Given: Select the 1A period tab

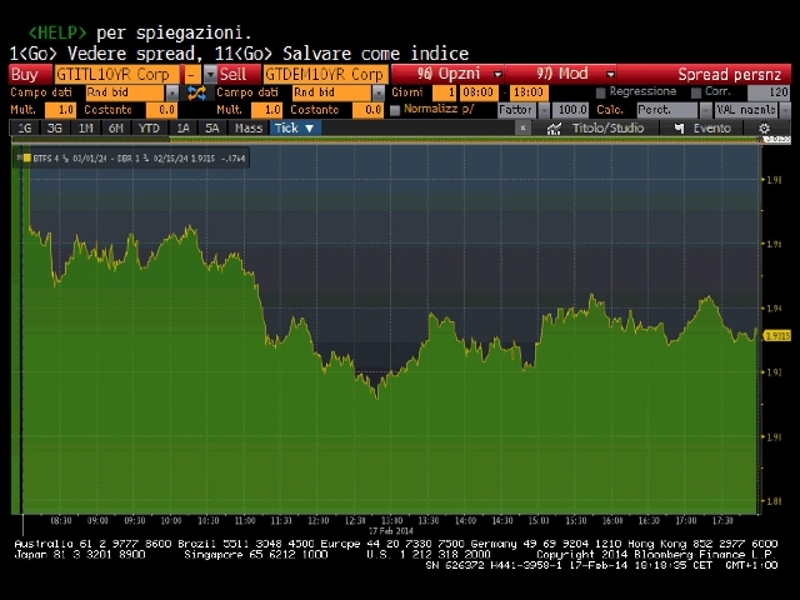Looking at the screenshot, I should (182, 128).
